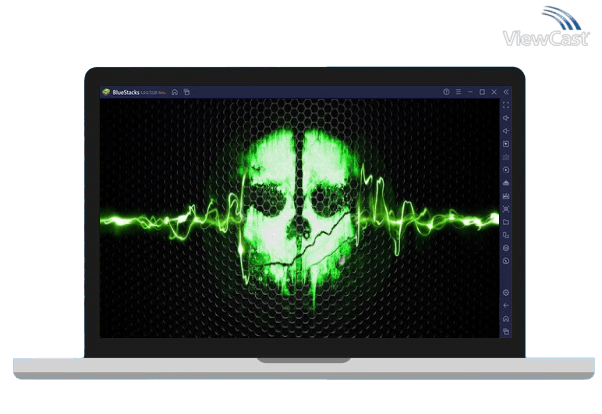The width and height of the screenshot is (602, 414).
Task: Click the square play-arrow sidebar icon
Action: (506, 144)
